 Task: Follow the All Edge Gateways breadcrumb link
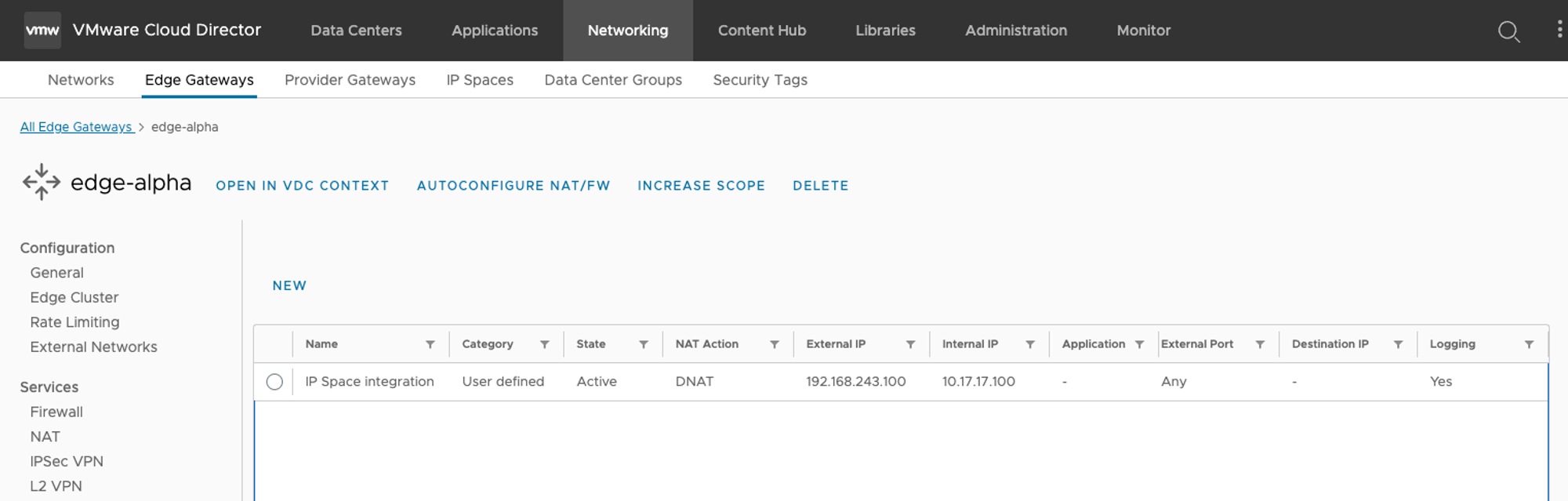point(76,127)
